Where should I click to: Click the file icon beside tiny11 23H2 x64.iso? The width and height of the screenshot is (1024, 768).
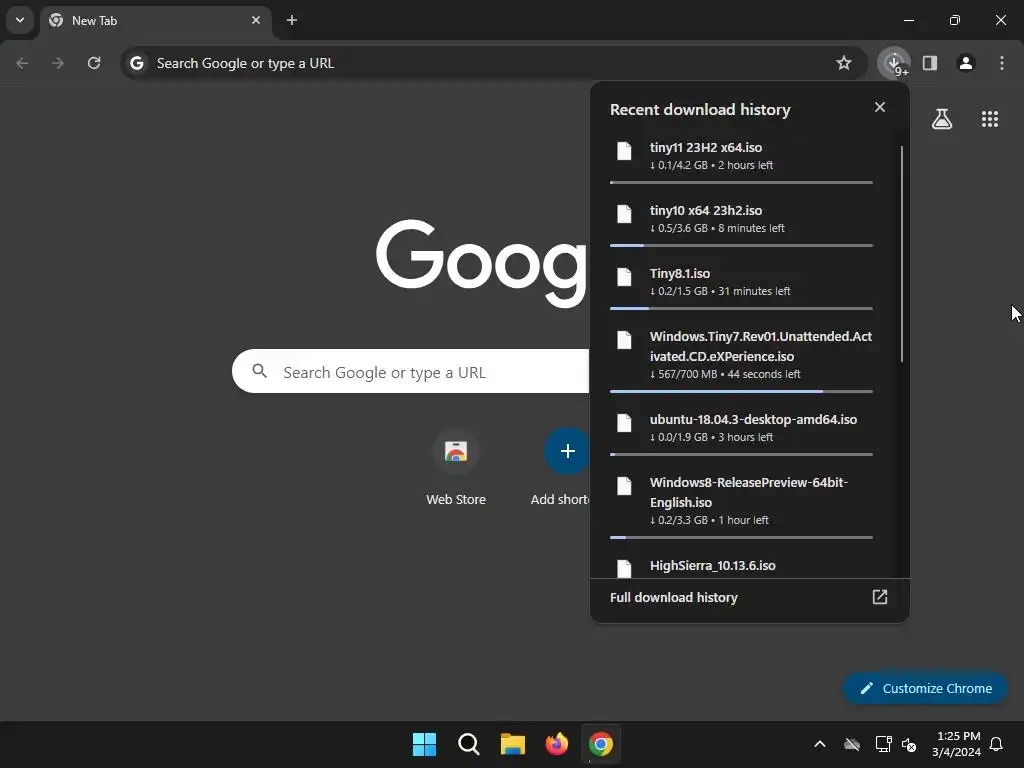pyautogui.click(x=624, y=151)
